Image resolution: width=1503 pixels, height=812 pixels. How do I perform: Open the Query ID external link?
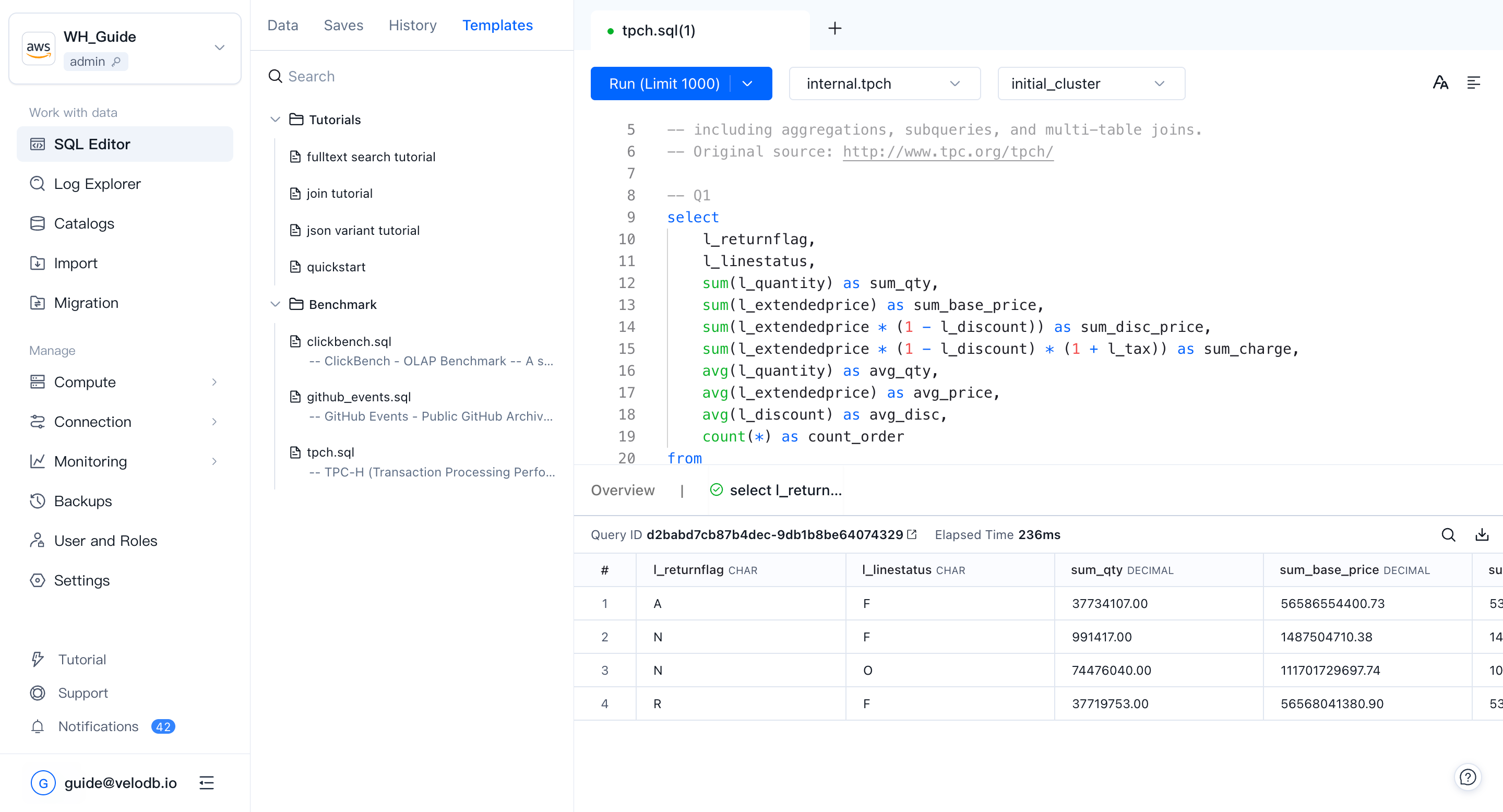(x=911, y=534)
